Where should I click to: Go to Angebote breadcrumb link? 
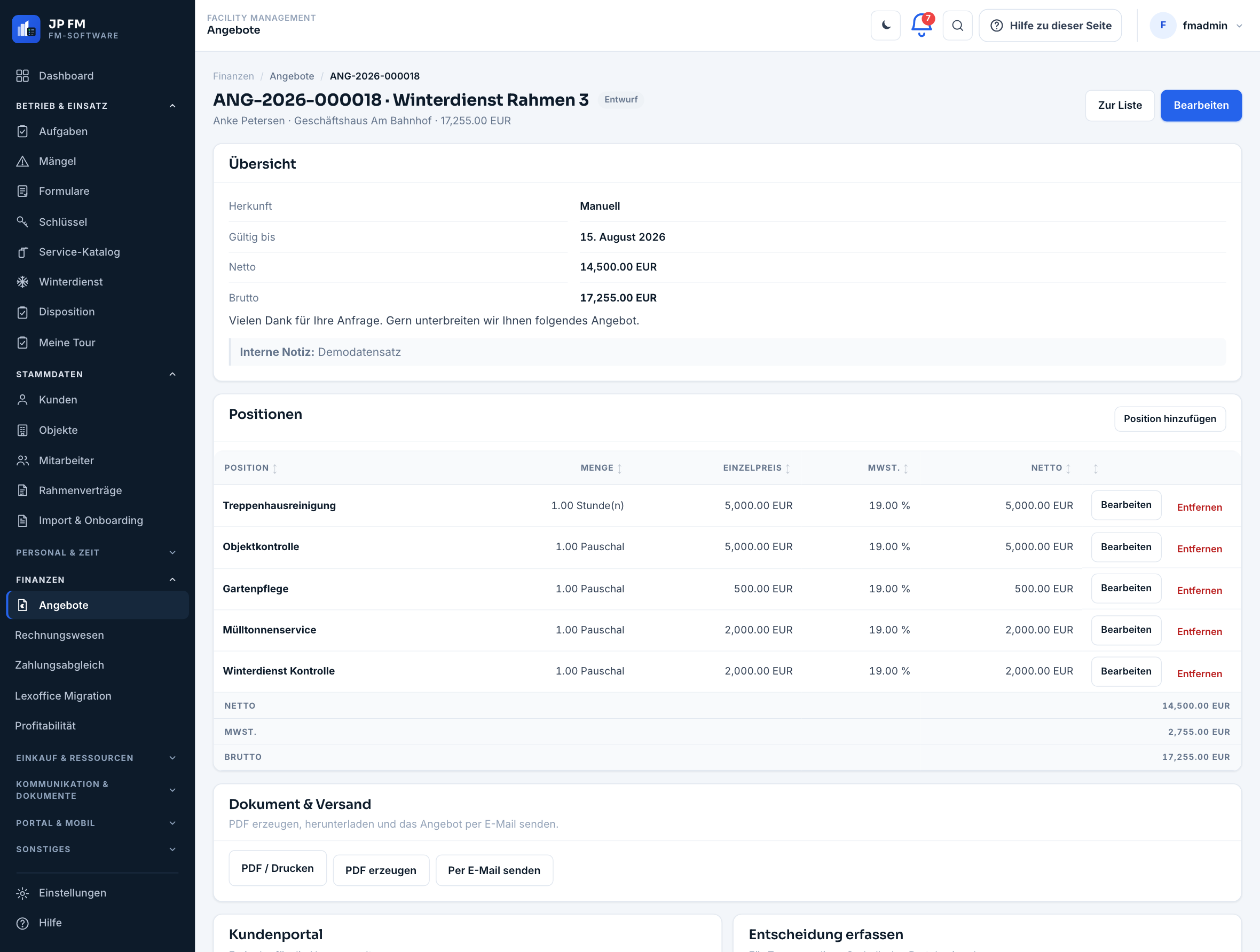(292, 76)
